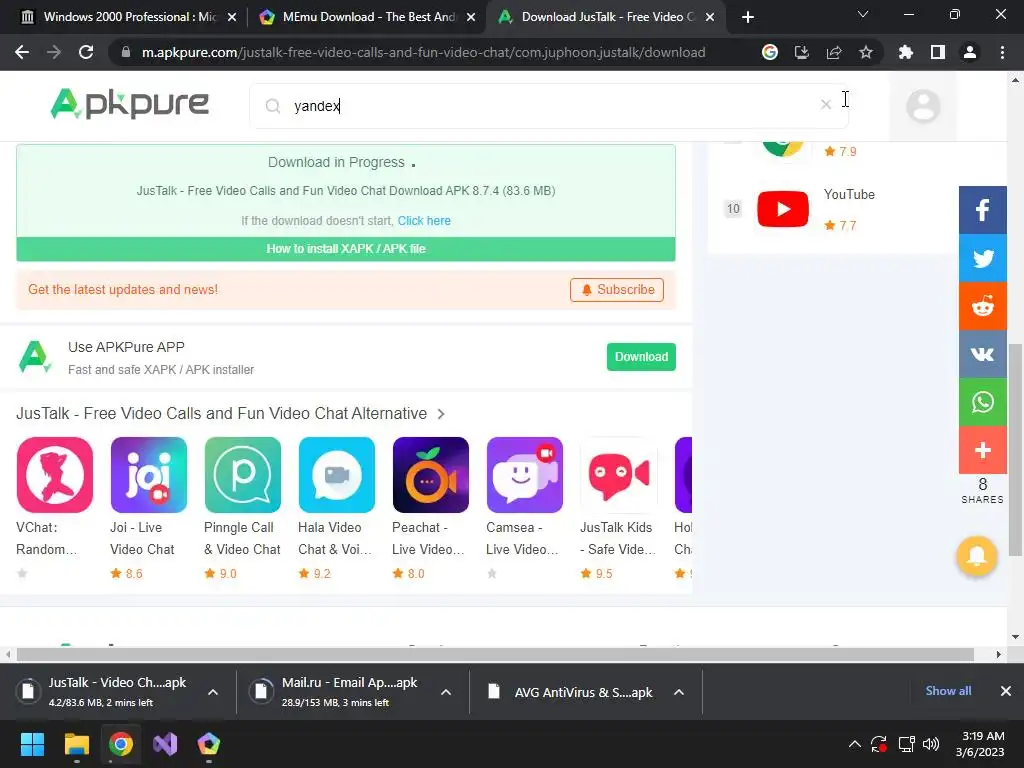The height and width of the screenshot is (768, 1024).
Task: Reload the current page
Action: click(86, 52)
